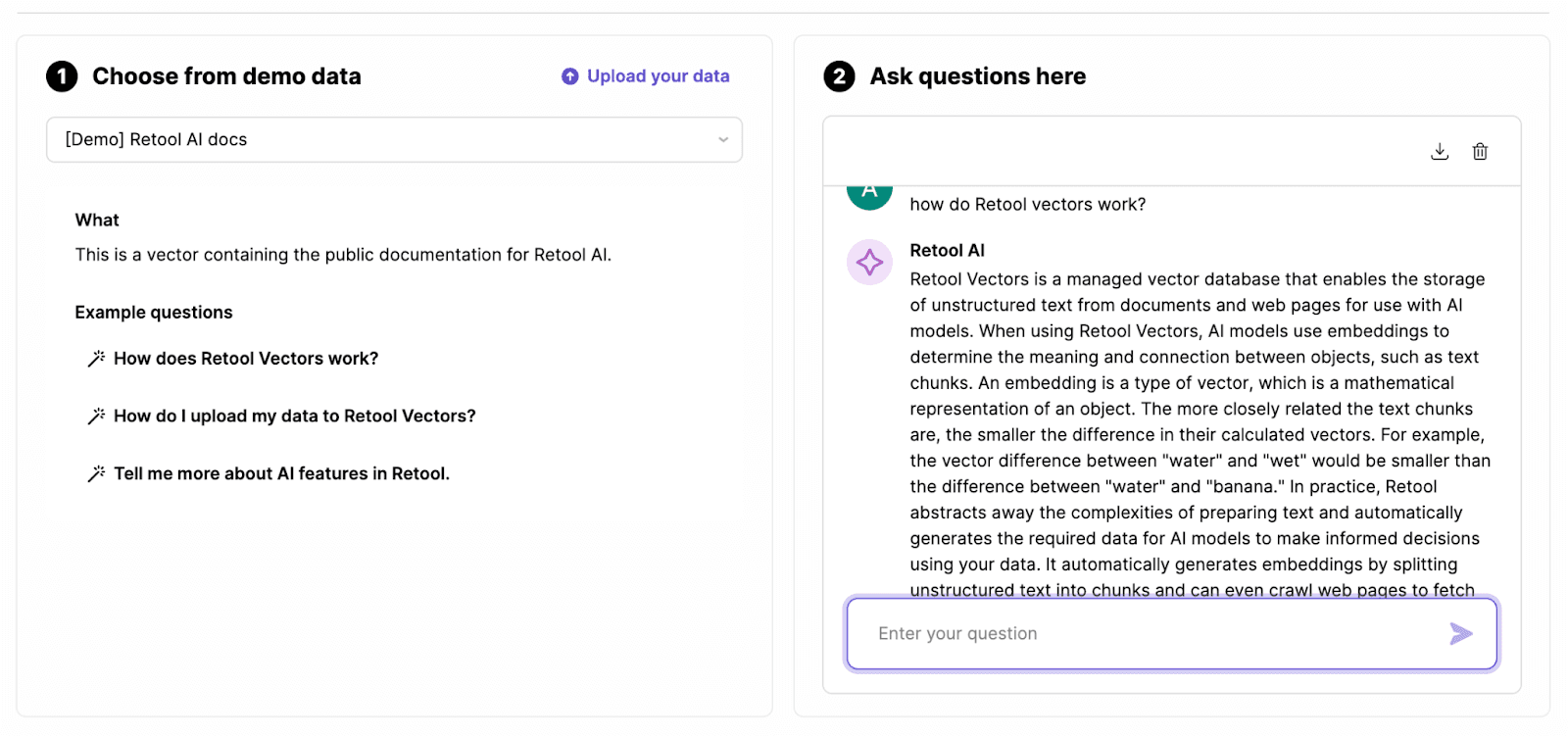Click the Retool AI sparkle avatar

[x=869, y=263]
